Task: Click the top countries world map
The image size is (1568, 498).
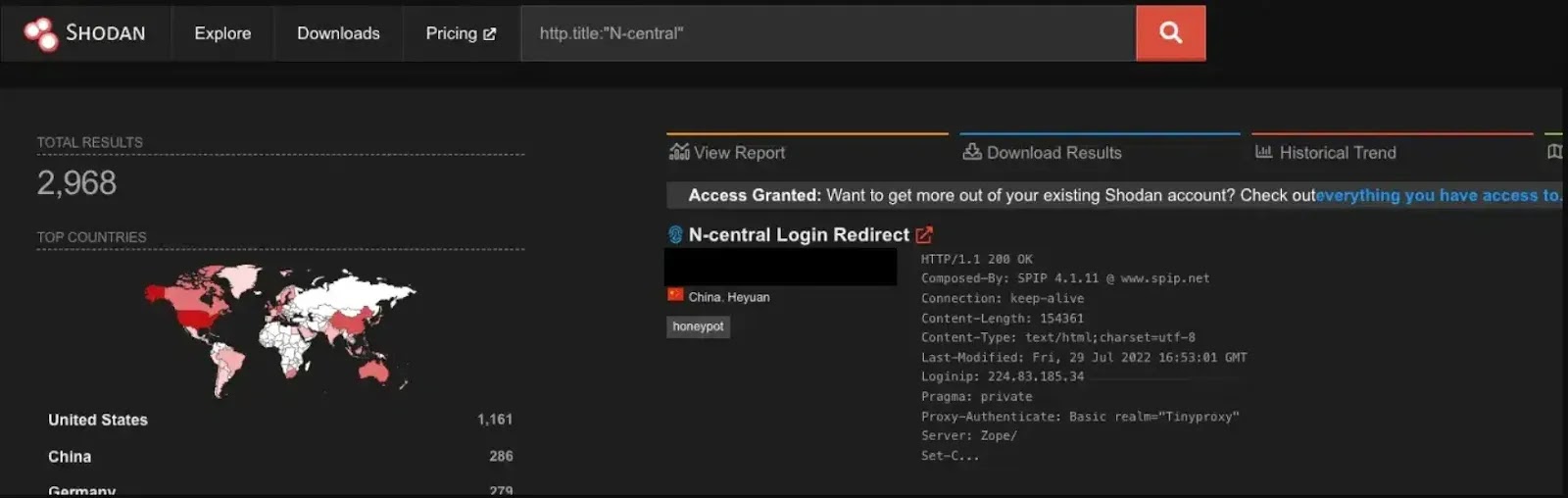Action: pyautogui.click(x=280, y=328)
